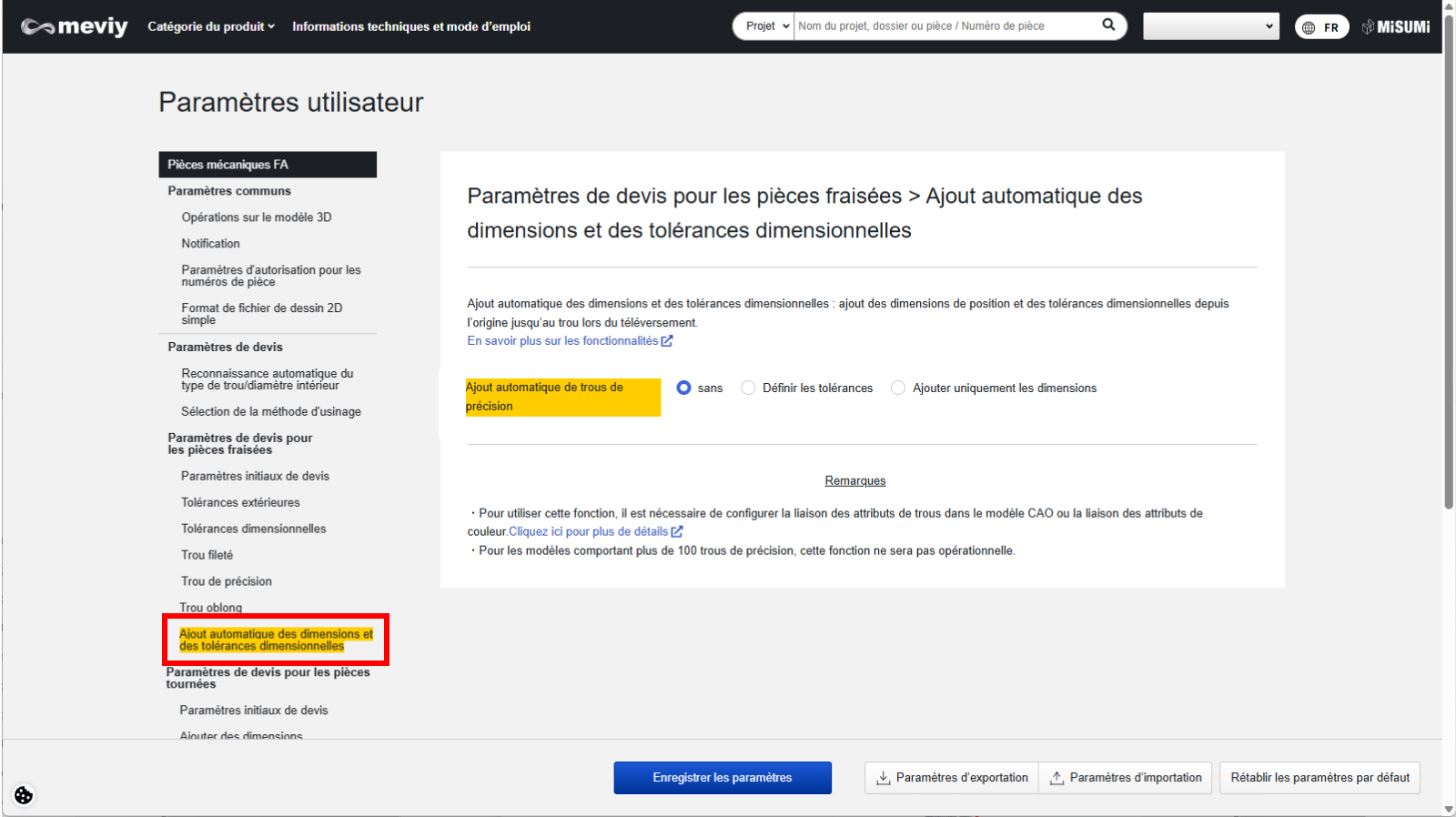This screenshot has height=817, width=1456.
Task: Open the 'Projet' search scope dropdown
Action: pos(766,26)
